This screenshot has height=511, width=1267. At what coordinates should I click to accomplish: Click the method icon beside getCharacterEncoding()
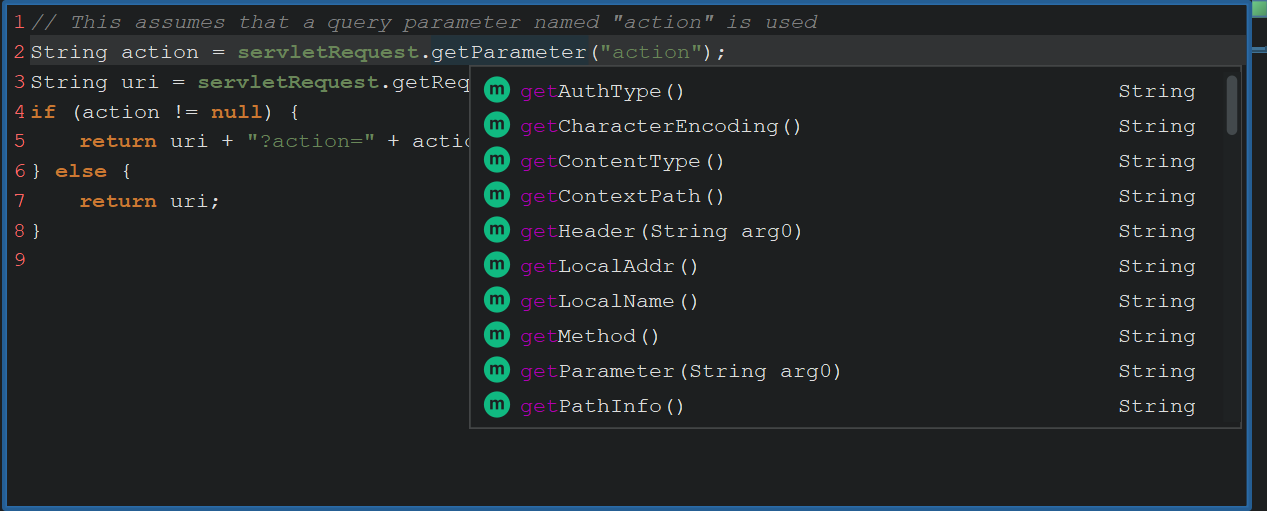[497, 125]
